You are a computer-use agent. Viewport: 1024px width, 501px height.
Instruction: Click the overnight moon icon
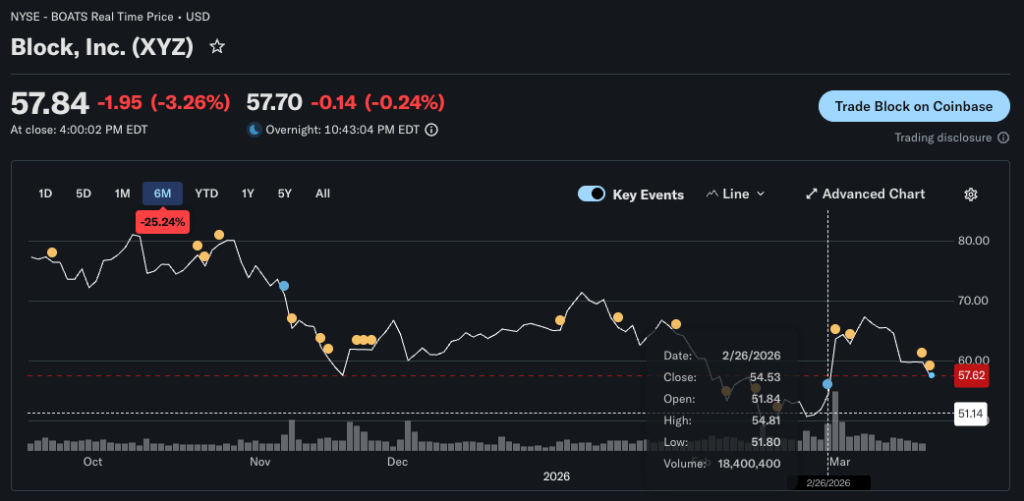(254, 129)
